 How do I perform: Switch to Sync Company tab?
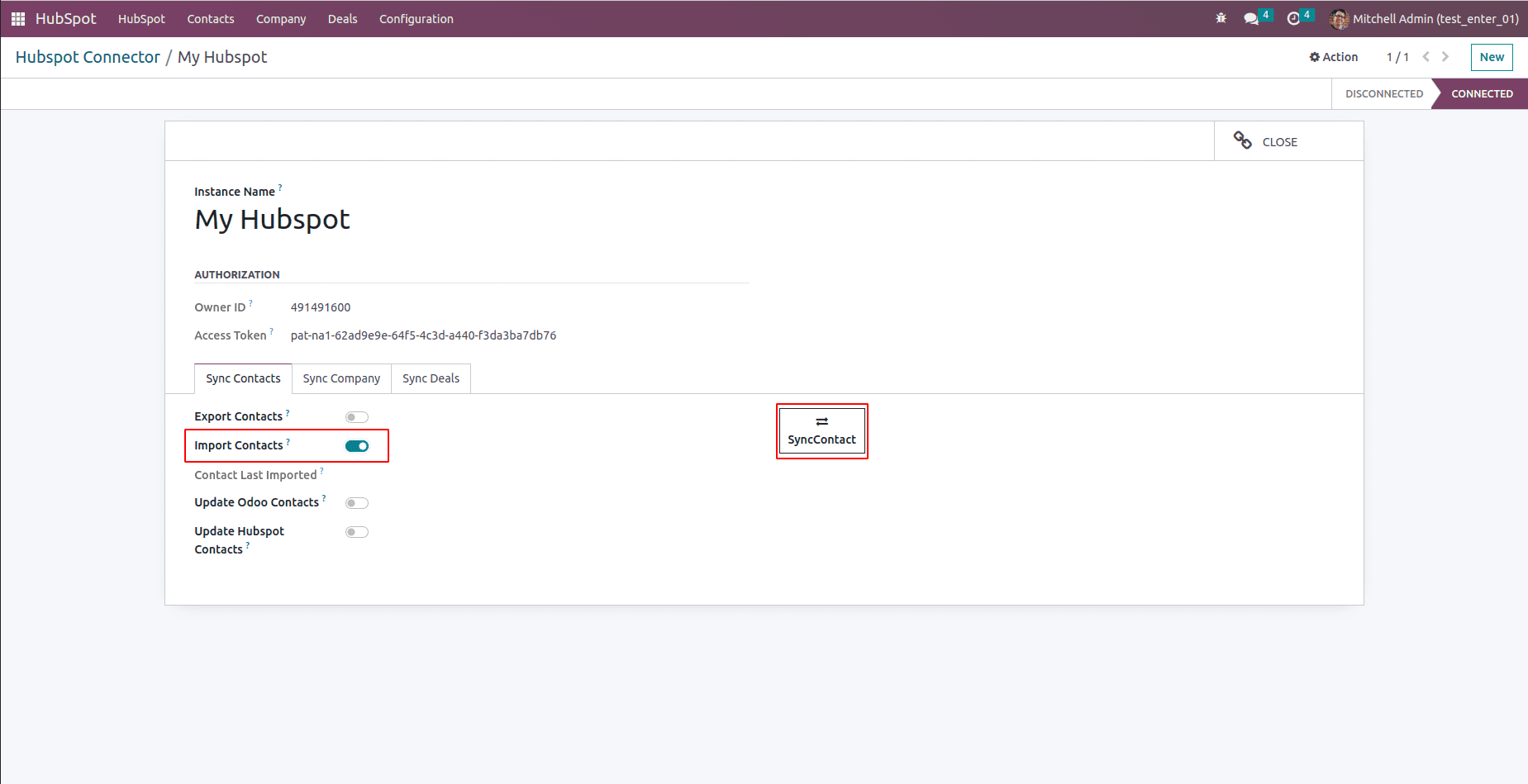coord(341,378)
